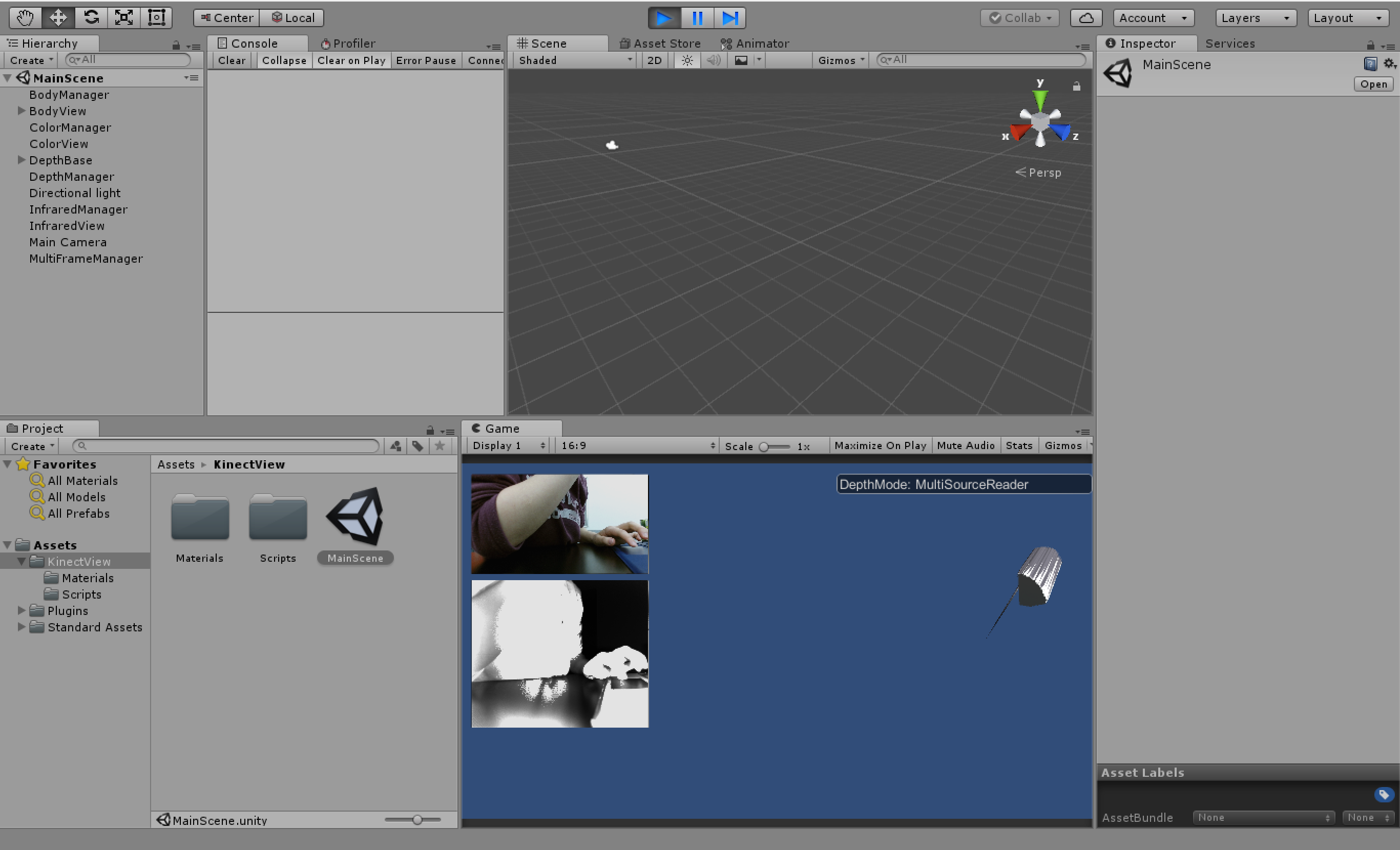The width and height of the screenshot is (1400, 850).
Task: Enable Mute Audio in Game view
Action: click(966, 445)
